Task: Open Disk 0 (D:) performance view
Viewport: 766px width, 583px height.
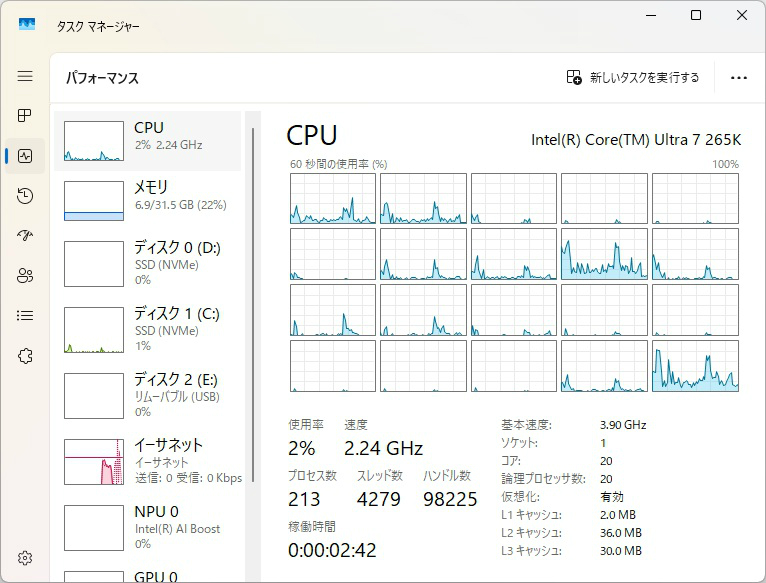Action: 150,263
